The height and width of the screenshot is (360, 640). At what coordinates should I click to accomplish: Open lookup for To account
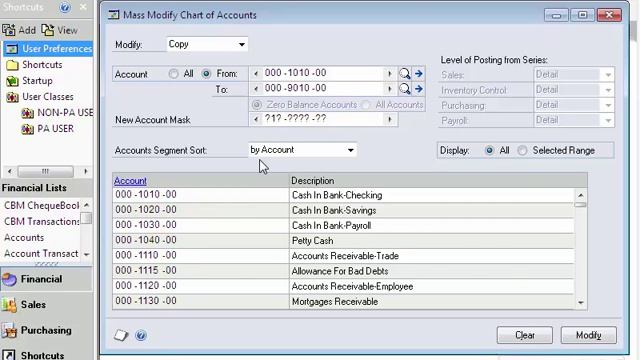[x=404, y=89]
